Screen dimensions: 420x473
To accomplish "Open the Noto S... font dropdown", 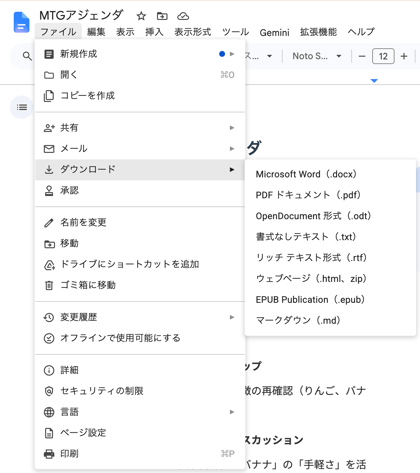I will pos(316,56).
